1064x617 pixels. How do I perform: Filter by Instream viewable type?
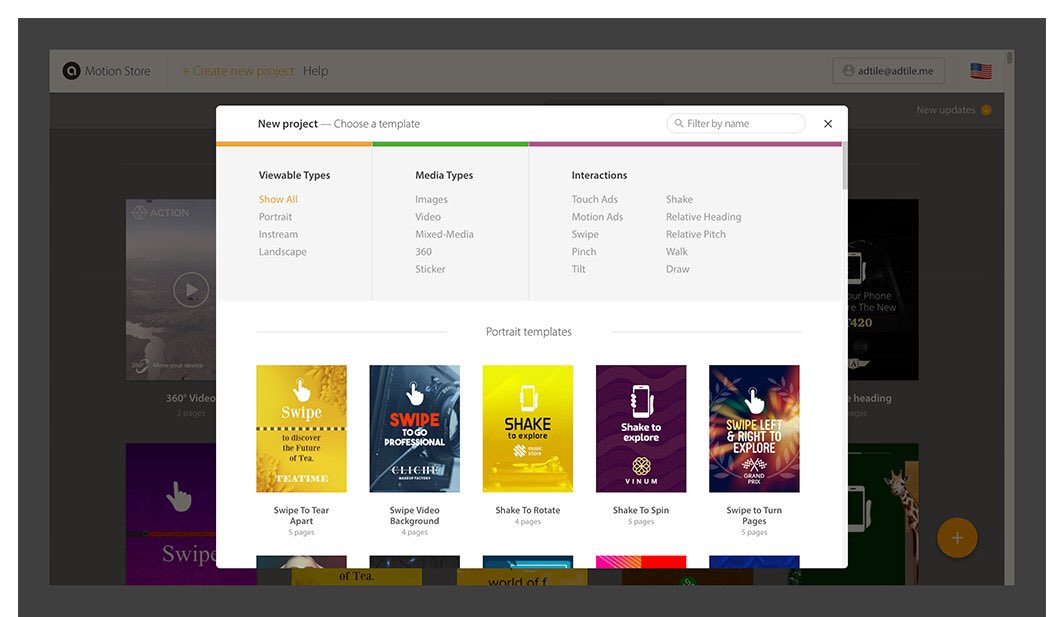point(278,234)
